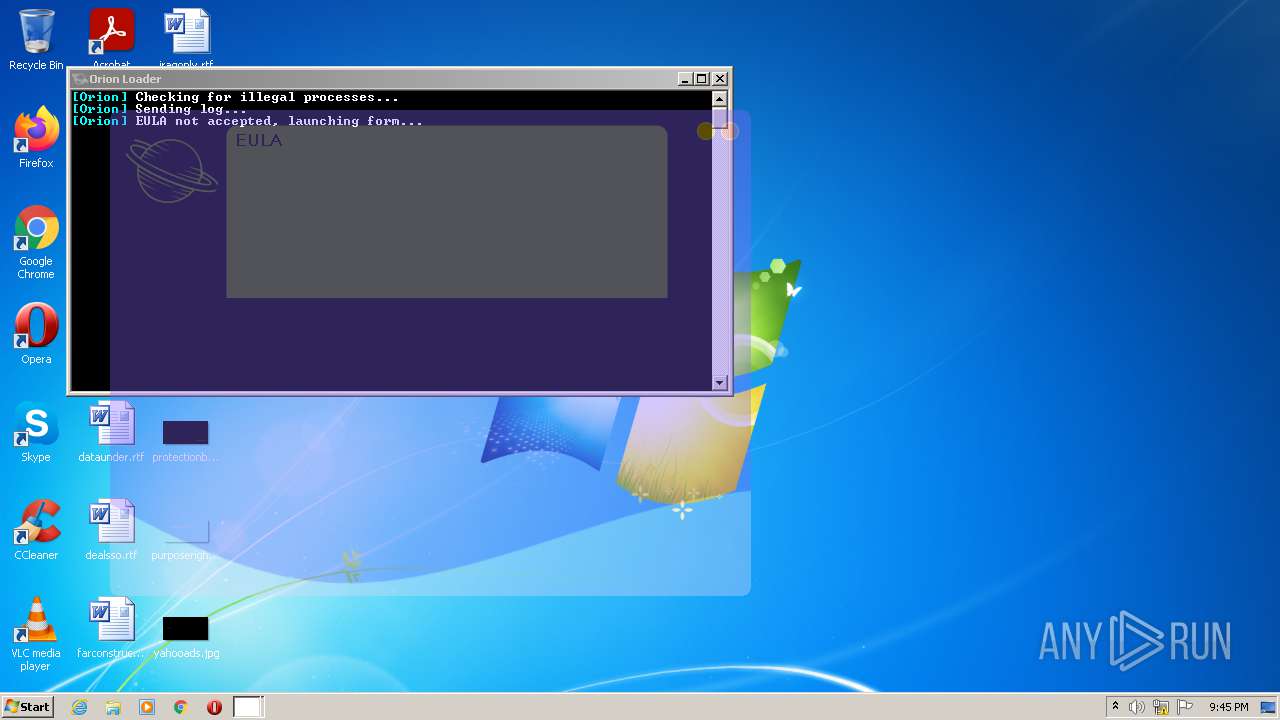Viewport: 1280px width, 720px height.
Task: Launch Windows Media Player from the taskbar
Action: tap(147, 707)
